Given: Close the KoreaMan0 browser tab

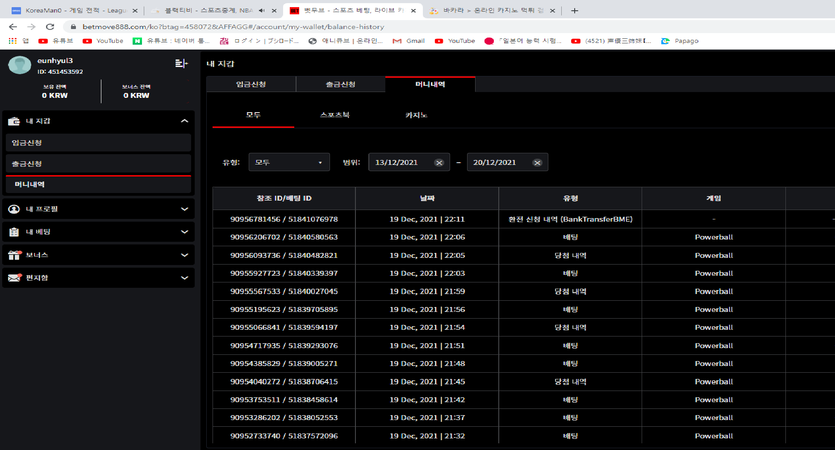Looking at the screenshot, I should click(135, 11).
